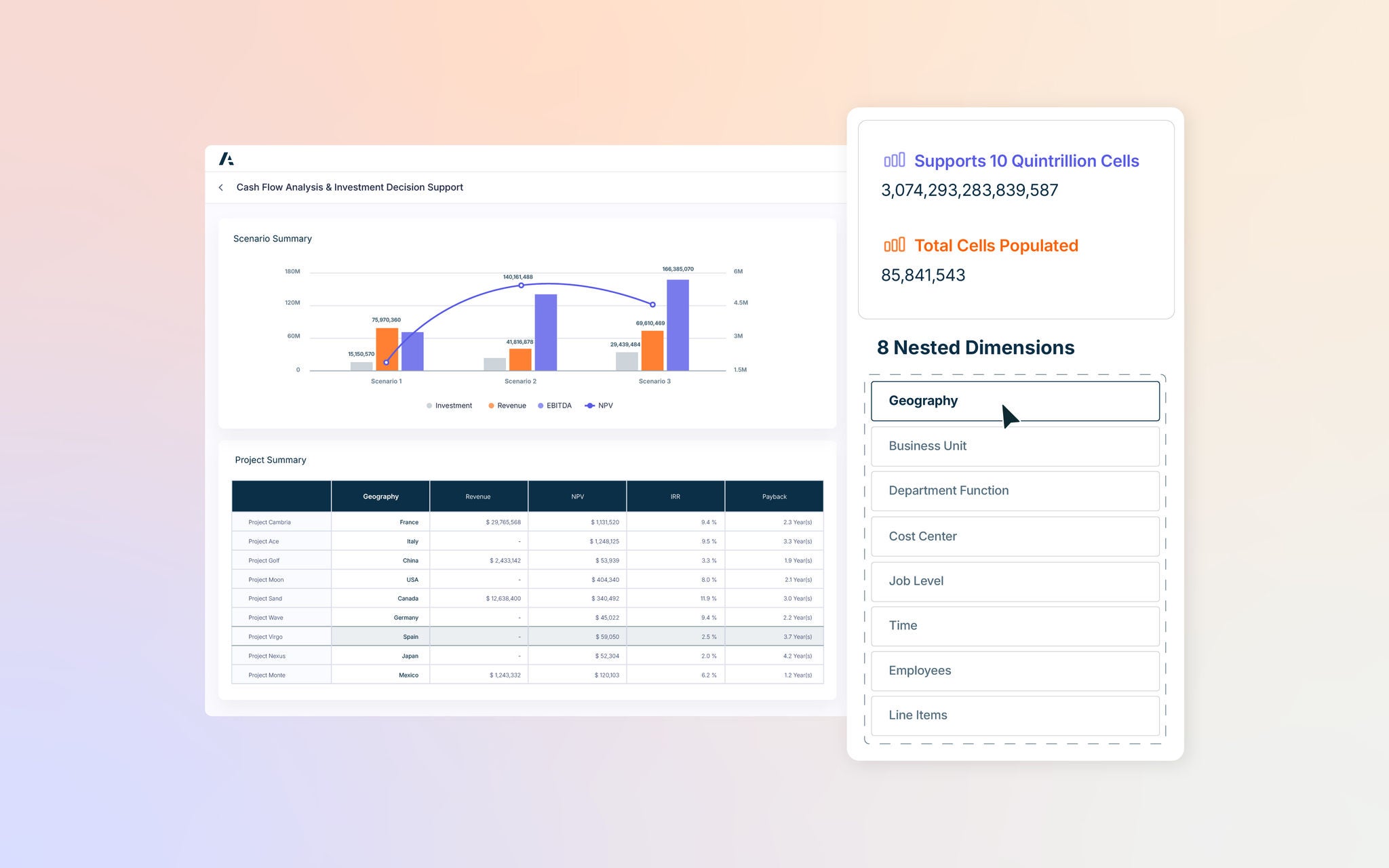Click the Mexico geography cell
This screenshot has width=1389, height=868.
[380, 675]
